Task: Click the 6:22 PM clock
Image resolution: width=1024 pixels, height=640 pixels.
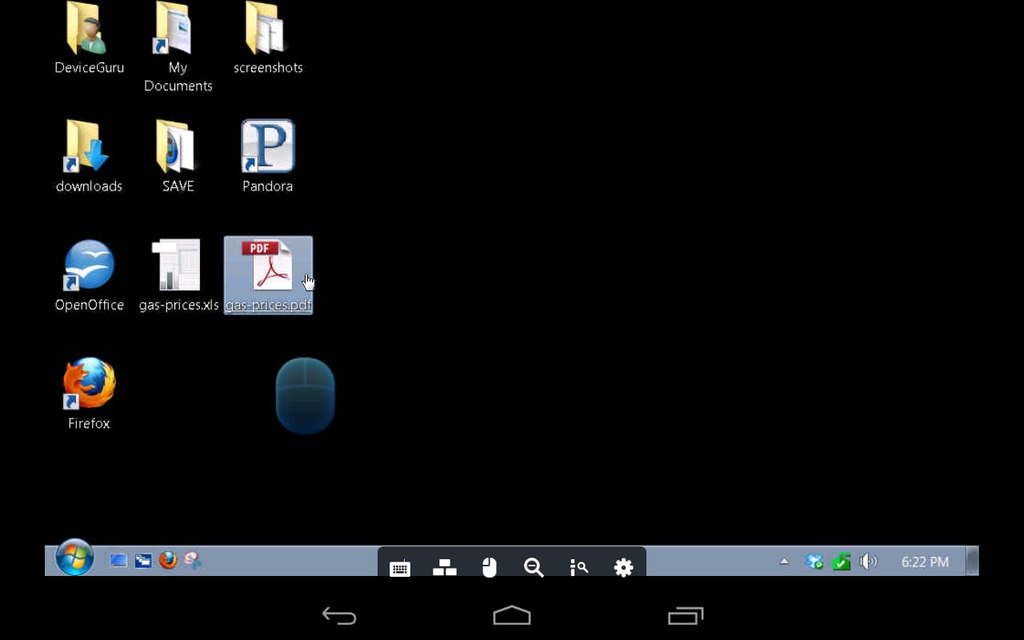Action: coord(925,562)
